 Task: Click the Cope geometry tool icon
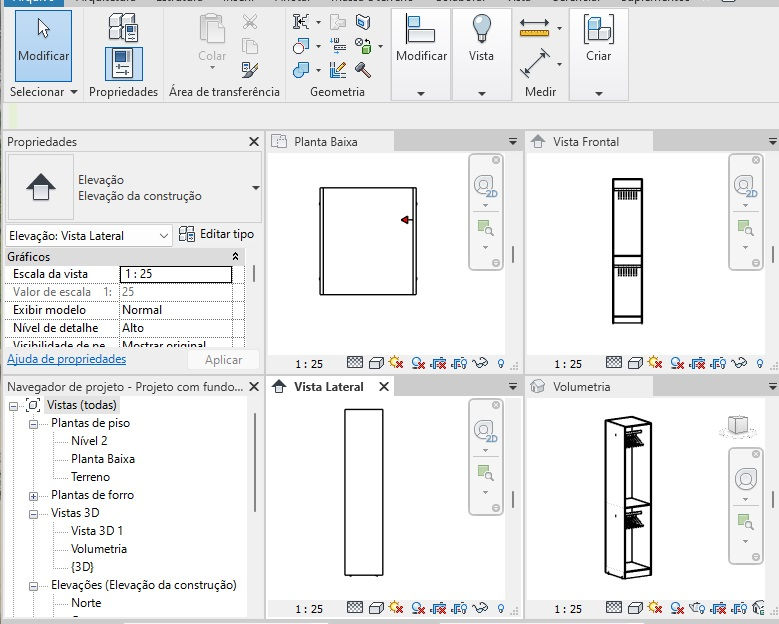300,22
